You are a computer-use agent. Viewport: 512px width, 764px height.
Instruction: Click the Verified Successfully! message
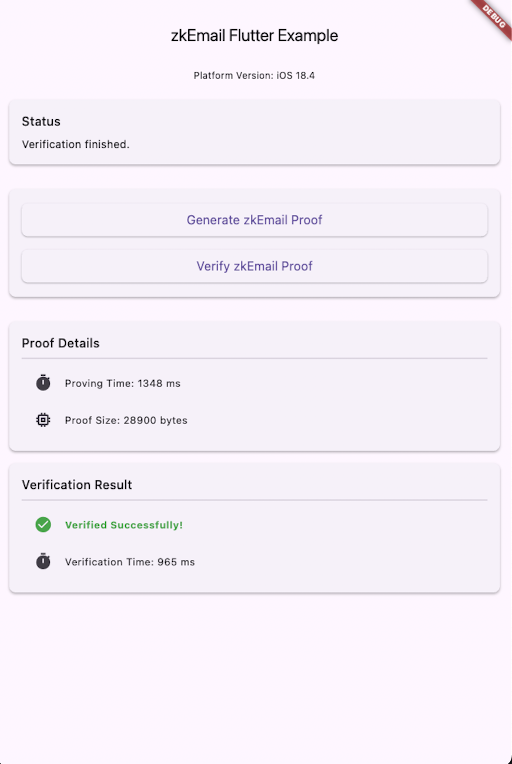coord(124,525)
